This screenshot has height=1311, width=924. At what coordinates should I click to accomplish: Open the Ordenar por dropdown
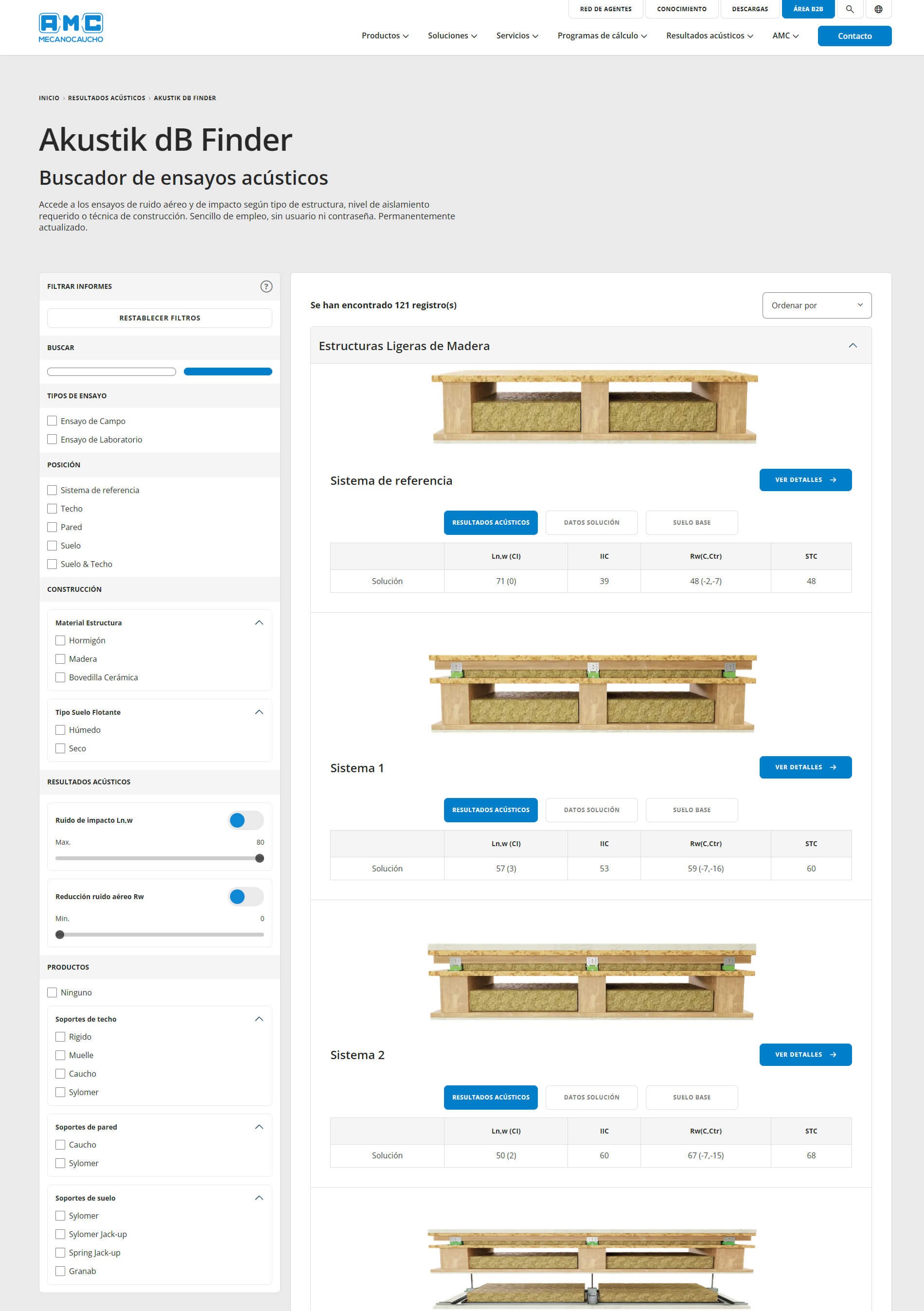tap(817, 305)
